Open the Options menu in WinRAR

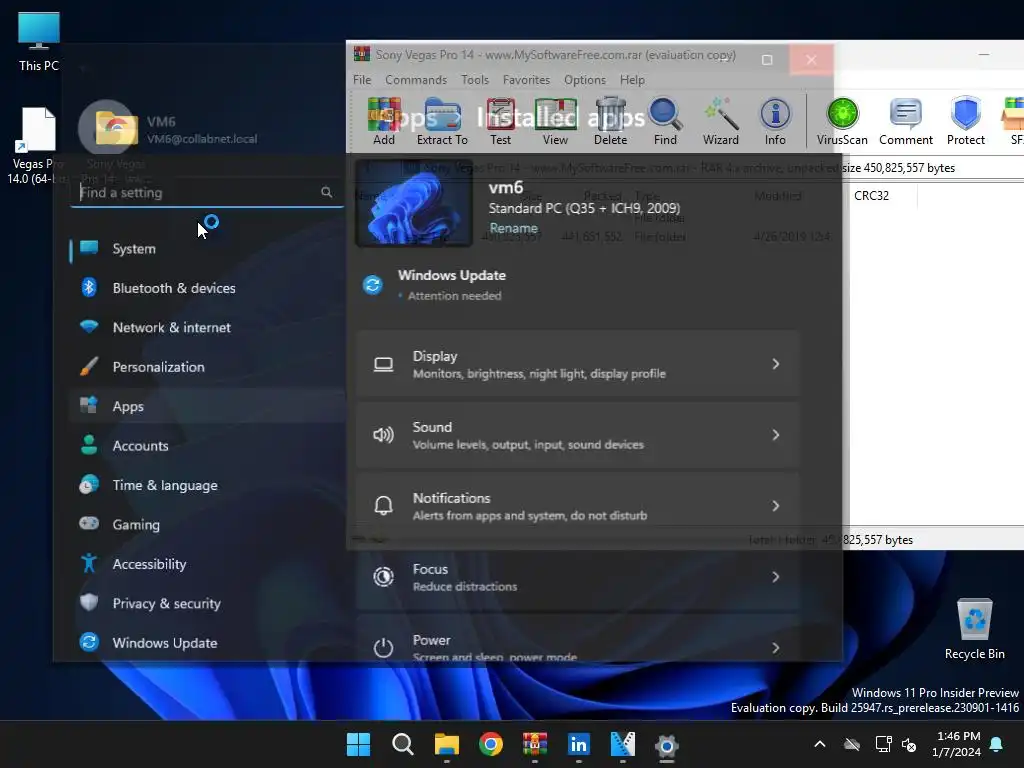coord(584,80)
